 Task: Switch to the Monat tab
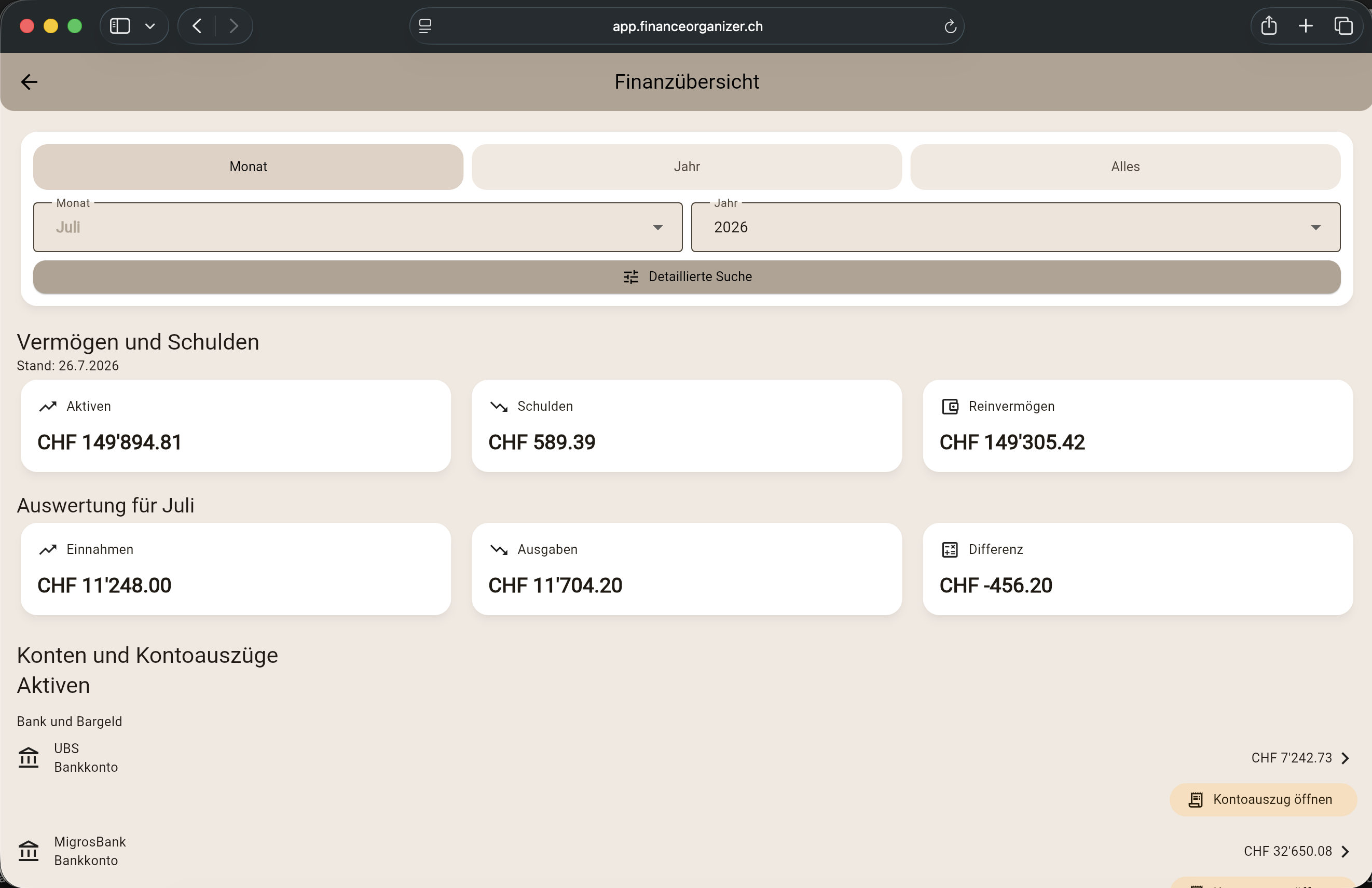coord(249,166)
